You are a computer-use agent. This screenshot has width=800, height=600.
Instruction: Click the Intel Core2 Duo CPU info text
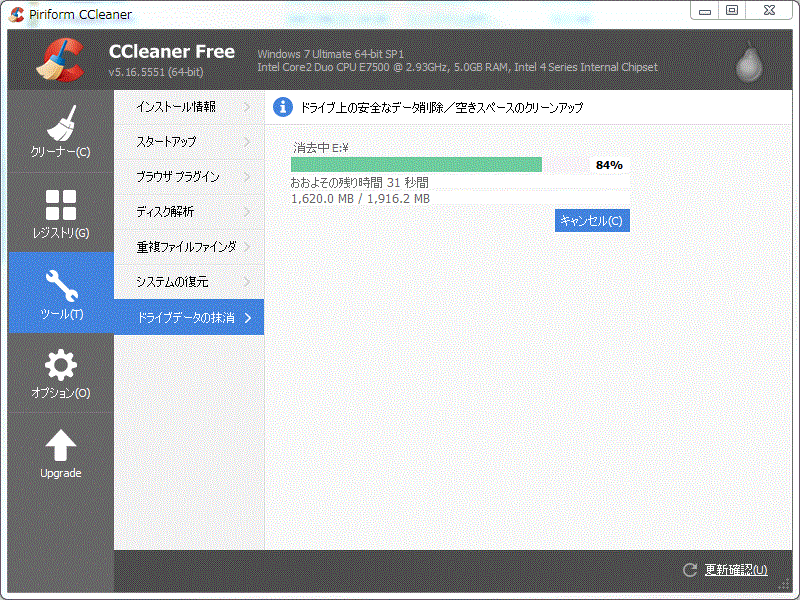tap(457, 67)
